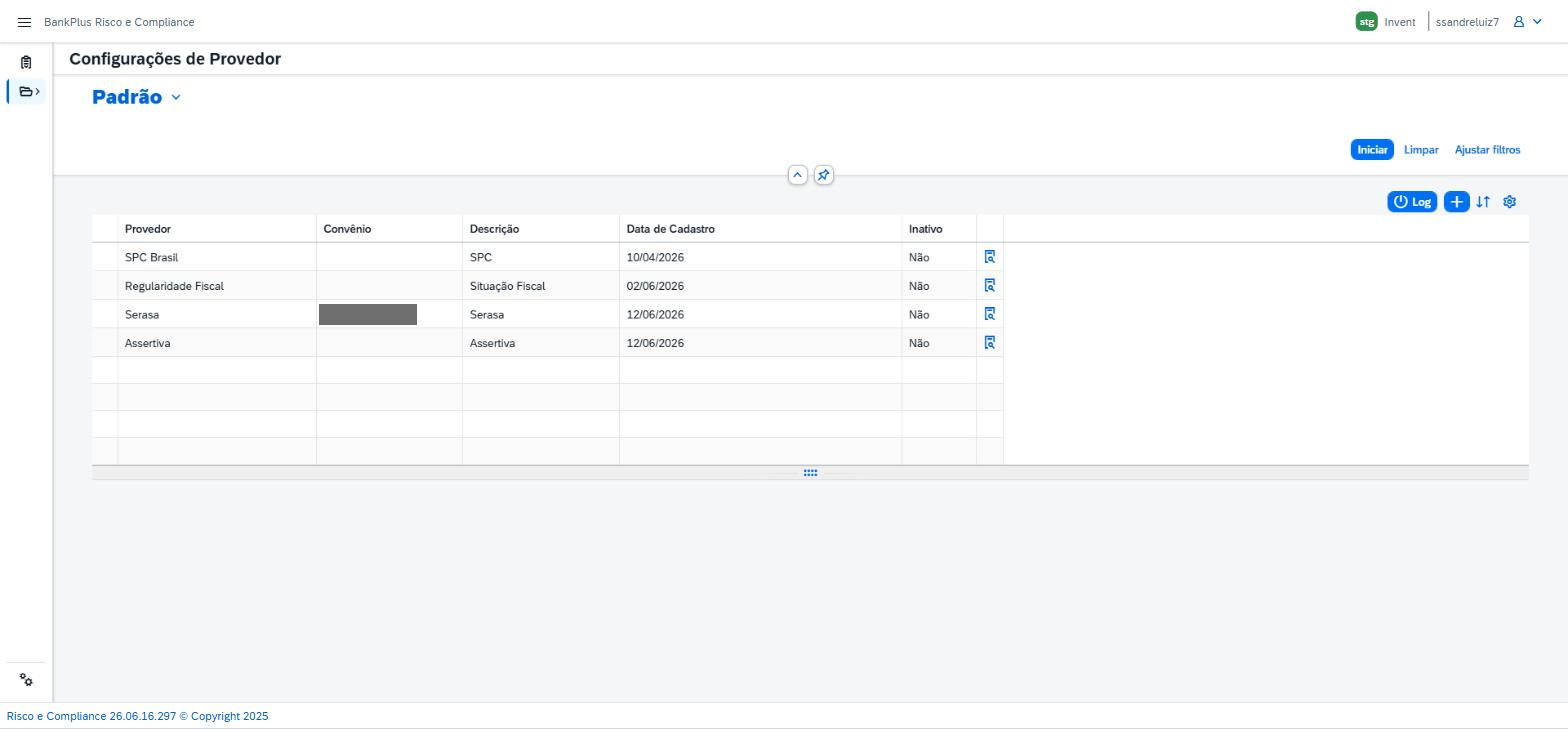The width and height of the screenshot is (1568, 729).
Task: Click the Inativo column header
Action: [x=939, y=229]
